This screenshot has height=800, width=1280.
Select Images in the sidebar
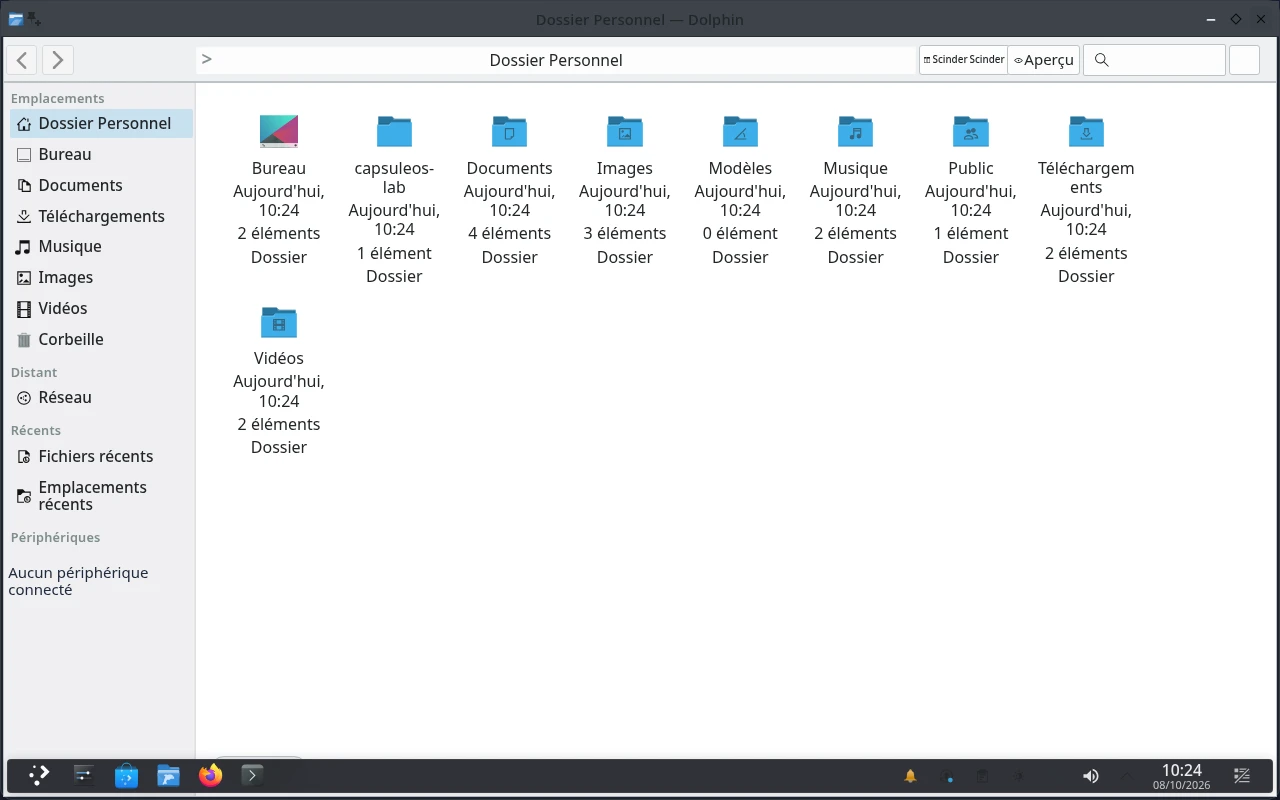101,277
